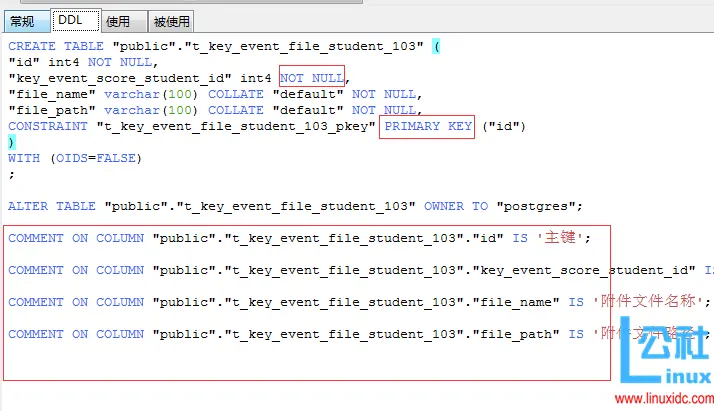Click COMMENT keyword on "file_path" line
The height and width of the screenshot is (411, 714).
(36, 334)
